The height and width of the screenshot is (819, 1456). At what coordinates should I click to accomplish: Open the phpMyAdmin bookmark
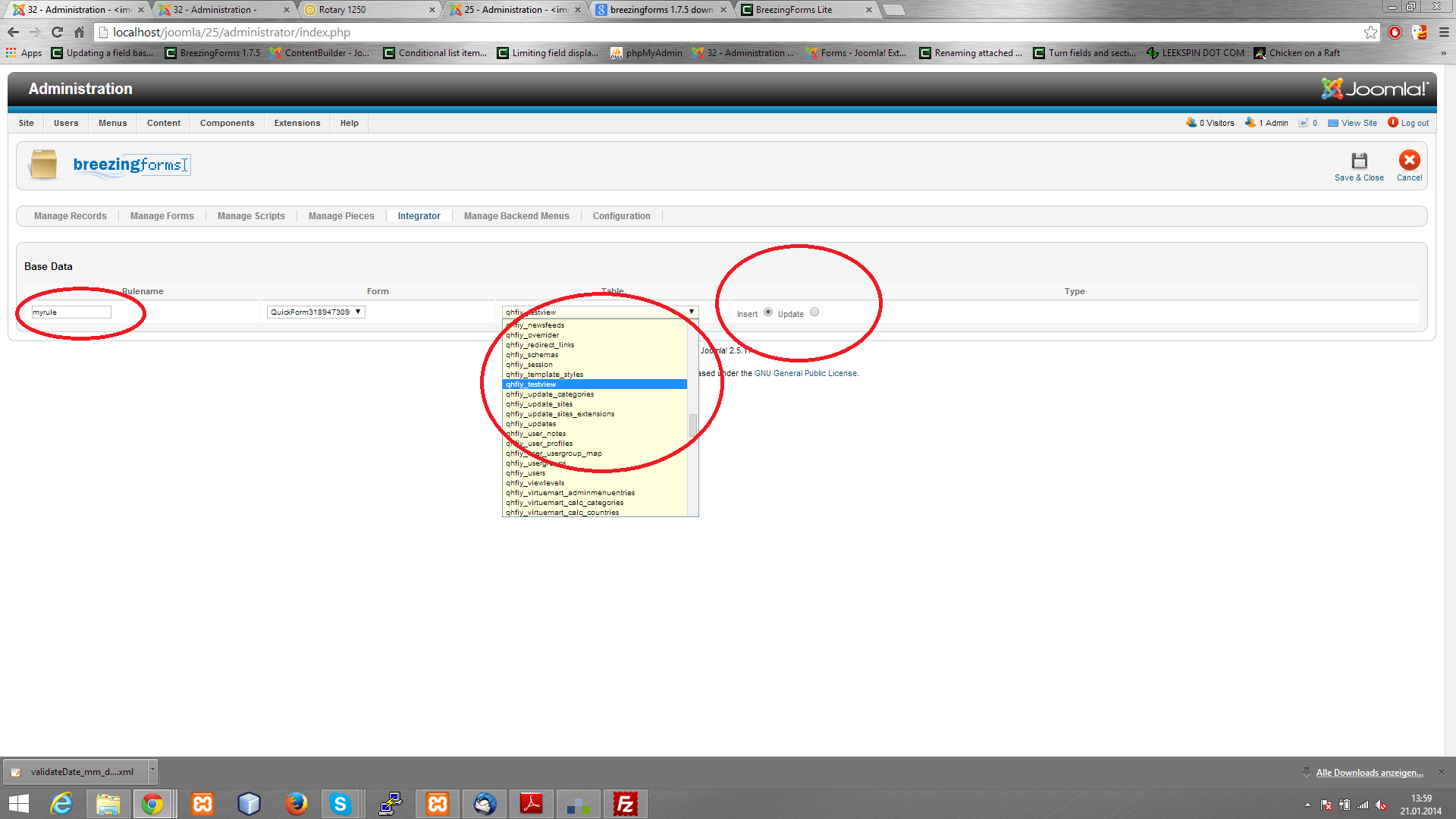[x=646, y=53]
